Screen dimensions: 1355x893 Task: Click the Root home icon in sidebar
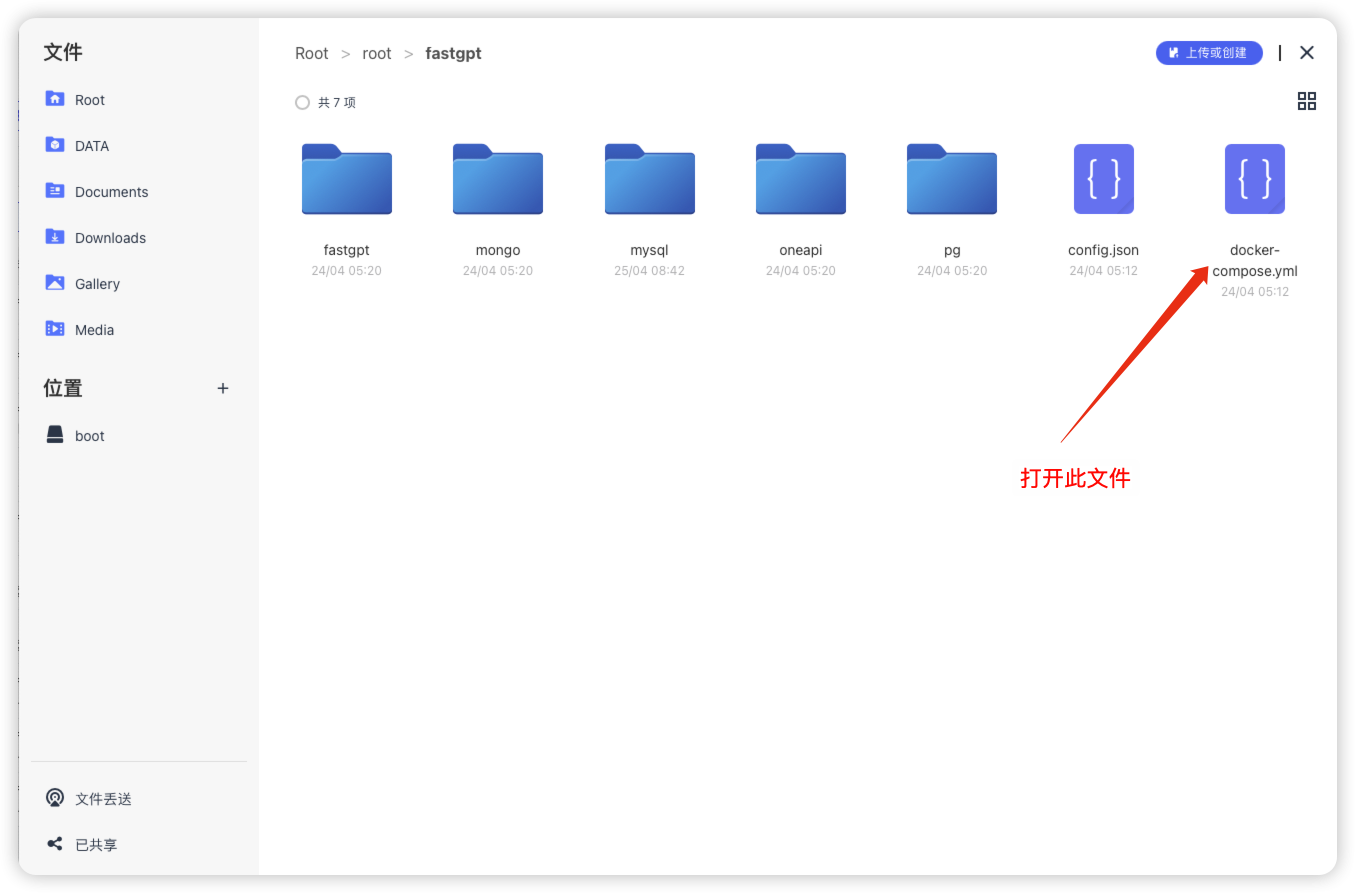pyautogui.click(x=55, y=99)
